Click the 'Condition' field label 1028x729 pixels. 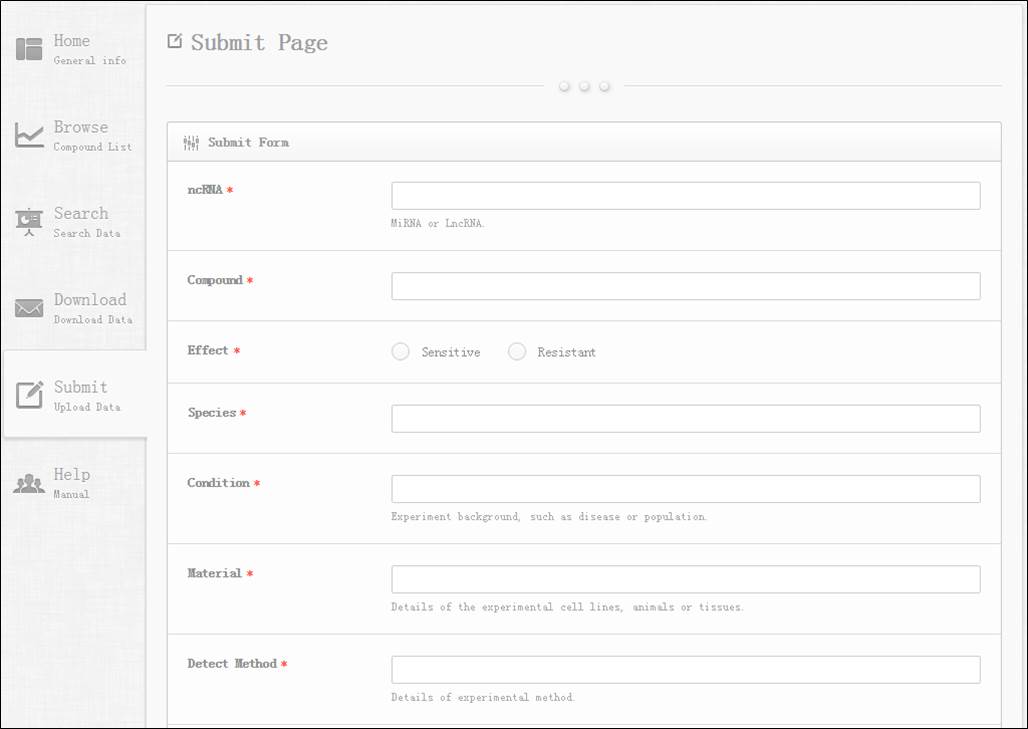pyautogui.click(x=218, y=483)
